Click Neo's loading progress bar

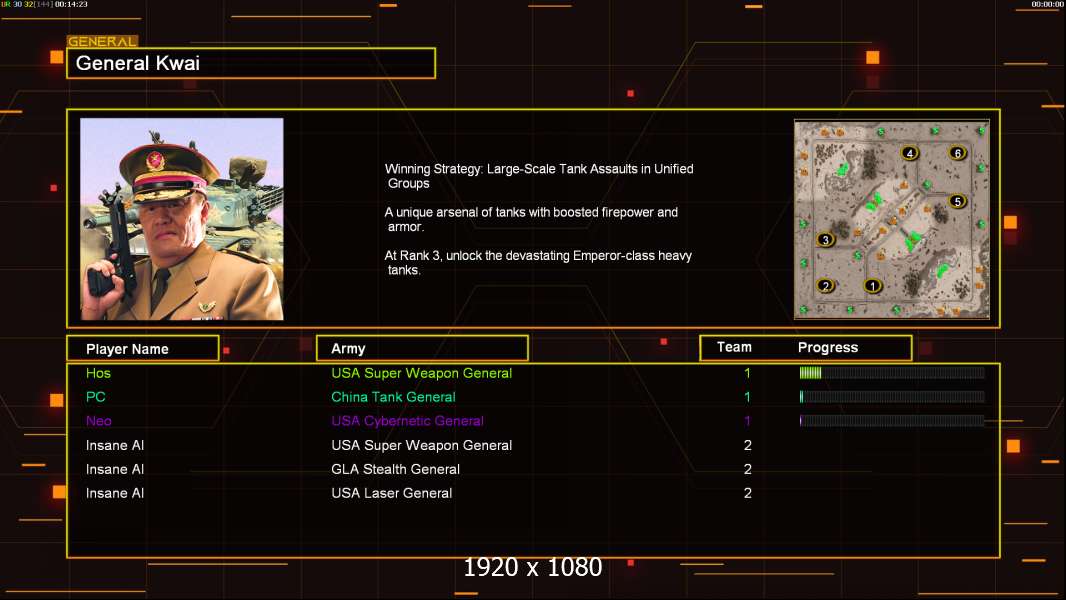[x=892, y=421]
